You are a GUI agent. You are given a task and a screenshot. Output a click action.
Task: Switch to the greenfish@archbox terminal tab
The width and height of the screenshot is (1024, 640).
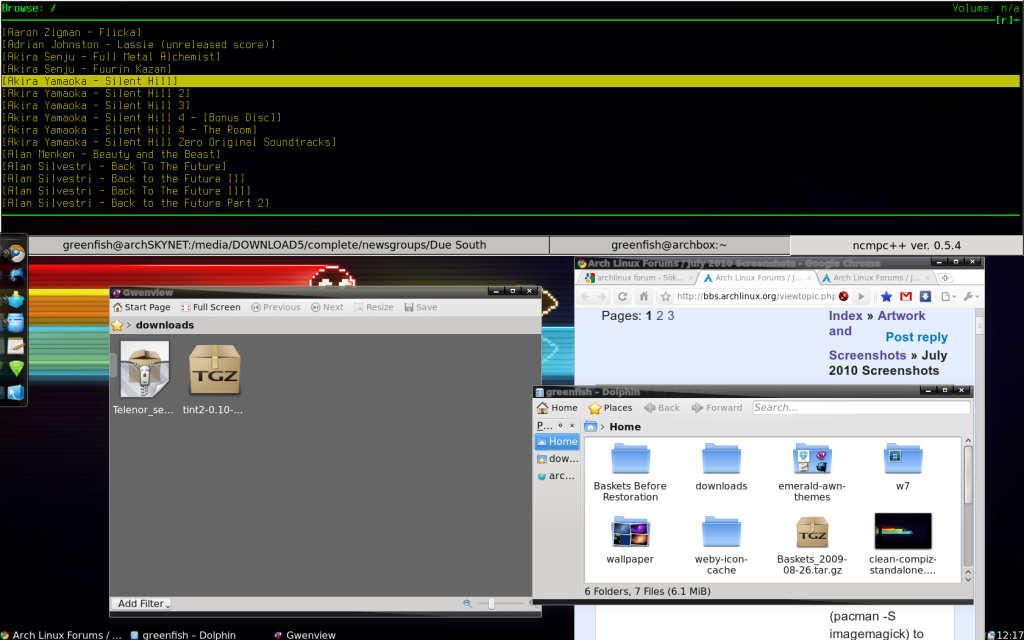click(x=669, y=246)
